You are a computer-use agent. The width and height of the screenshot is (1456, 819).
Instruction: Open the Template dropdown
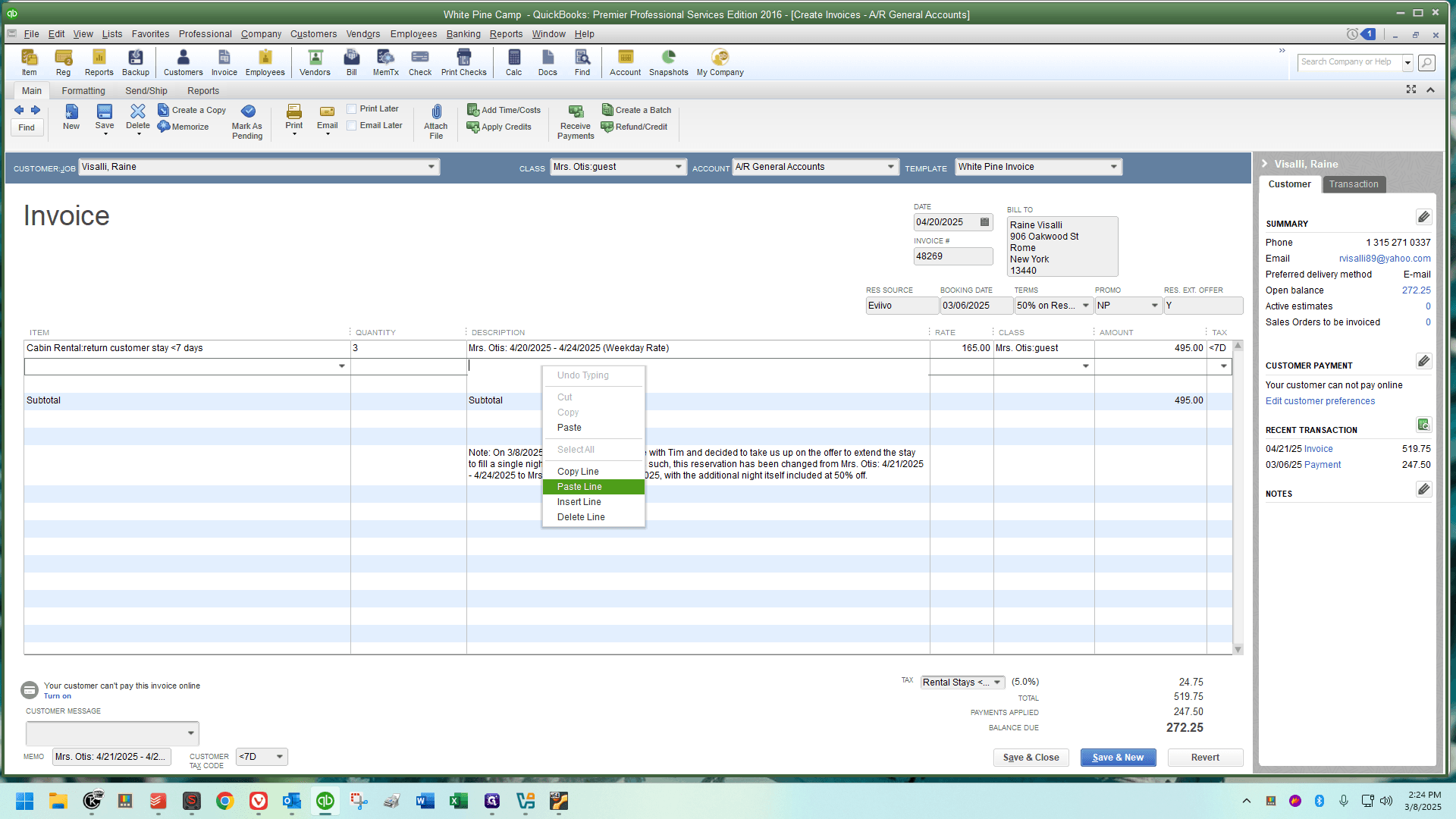(x=1113, y=167)
